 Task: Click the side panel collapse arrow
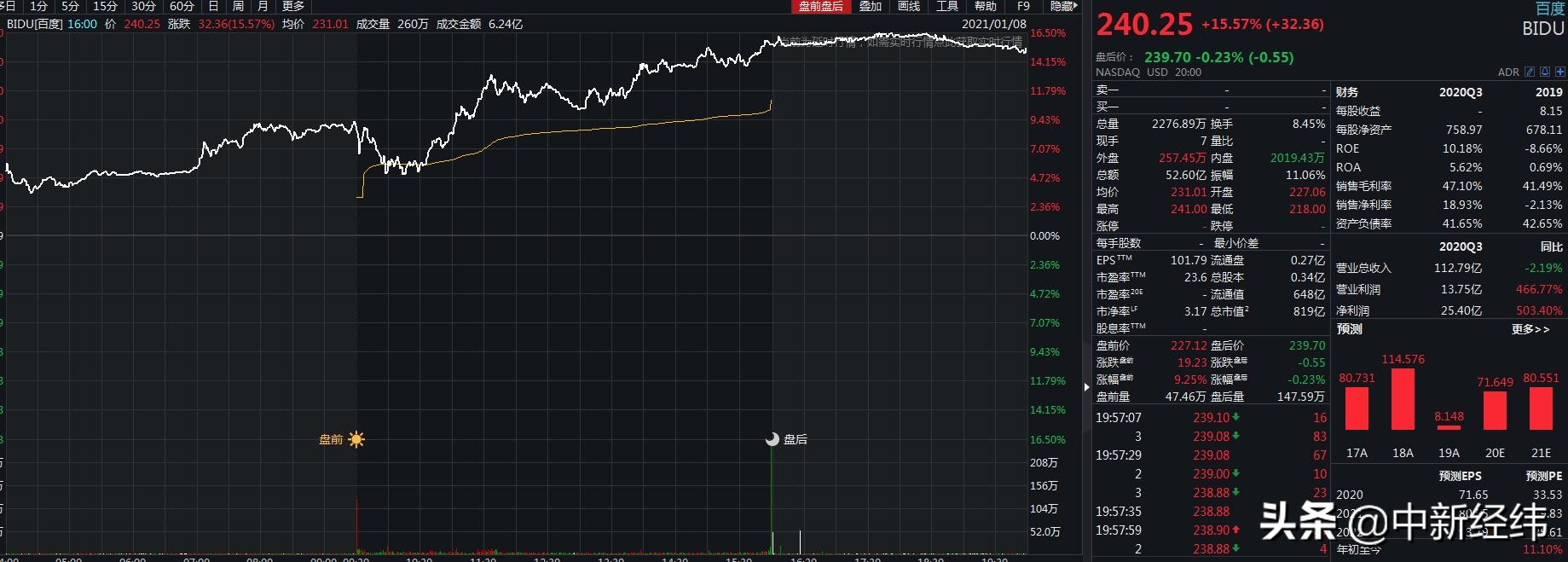(x=1085, y=387)
